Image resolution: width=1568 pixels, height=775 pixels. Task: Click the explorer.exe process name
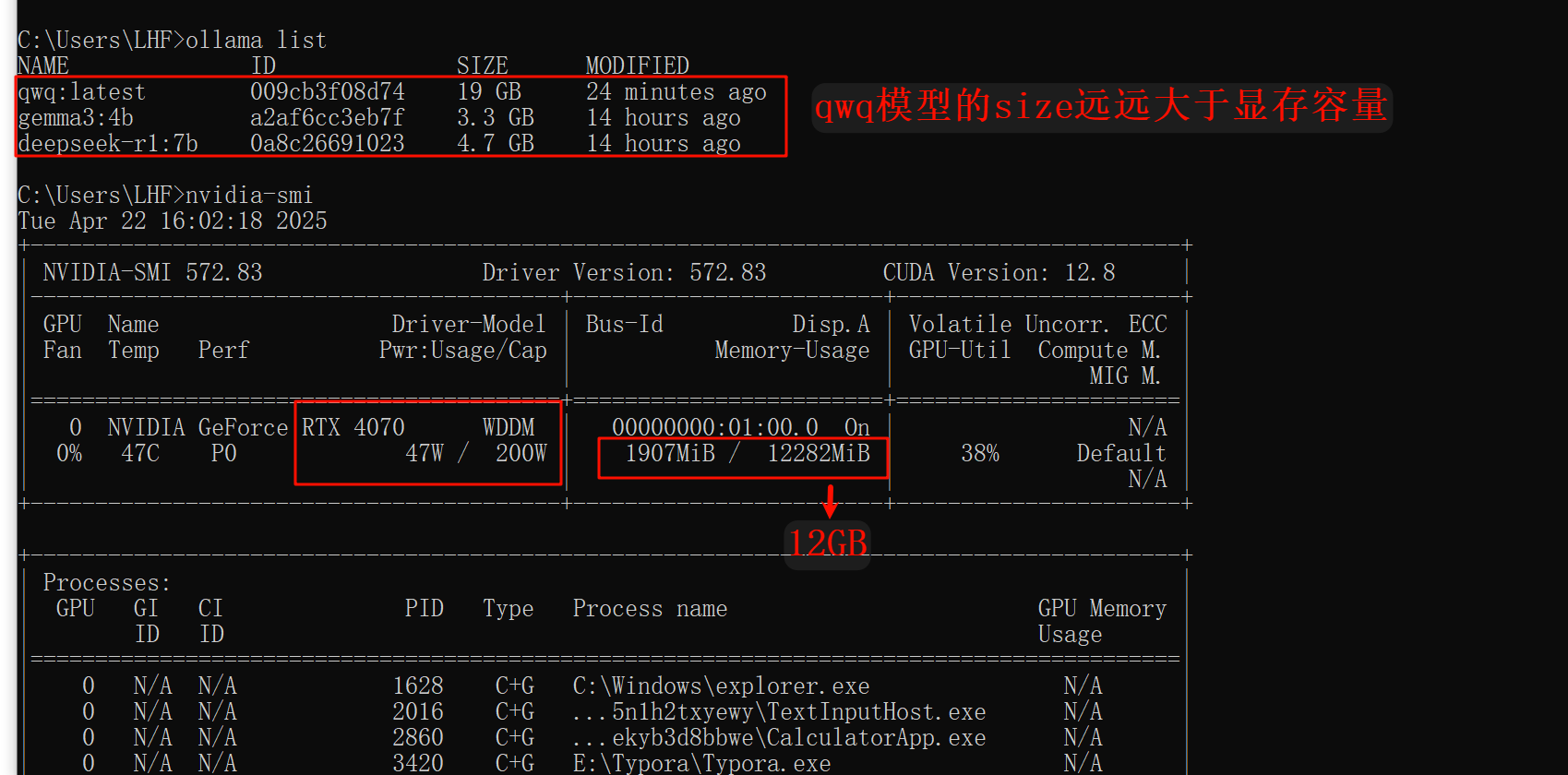coord(721,686)
